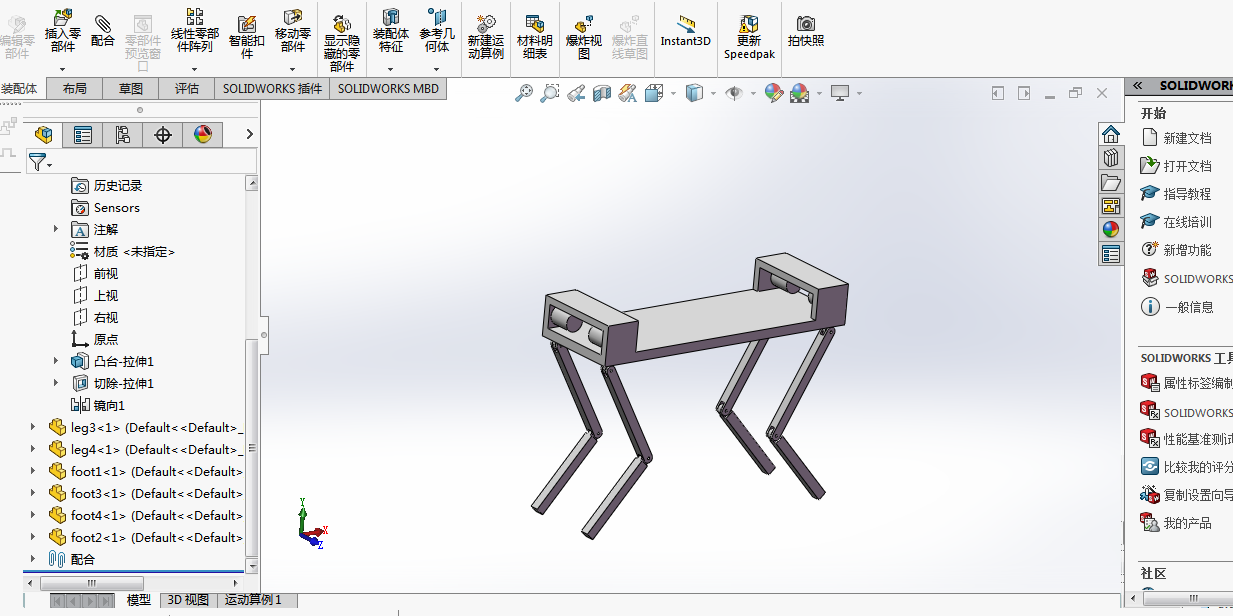The width and height of the screenshot is (1233, 616).
Task: Expand the 凸台-拉伸1 feature
Action: (56, 361)
